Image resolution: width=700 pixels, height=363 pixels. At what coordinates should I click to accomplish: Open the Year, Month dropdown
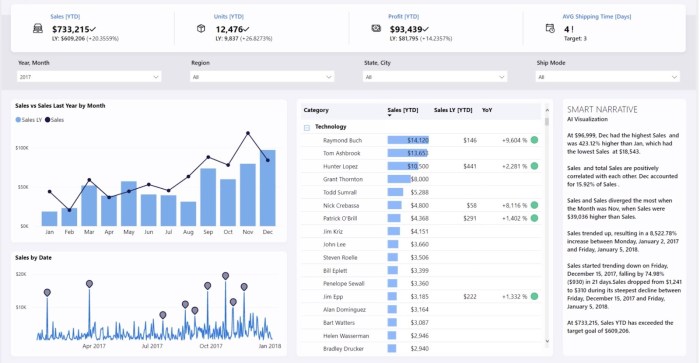[x=89, y=77]
